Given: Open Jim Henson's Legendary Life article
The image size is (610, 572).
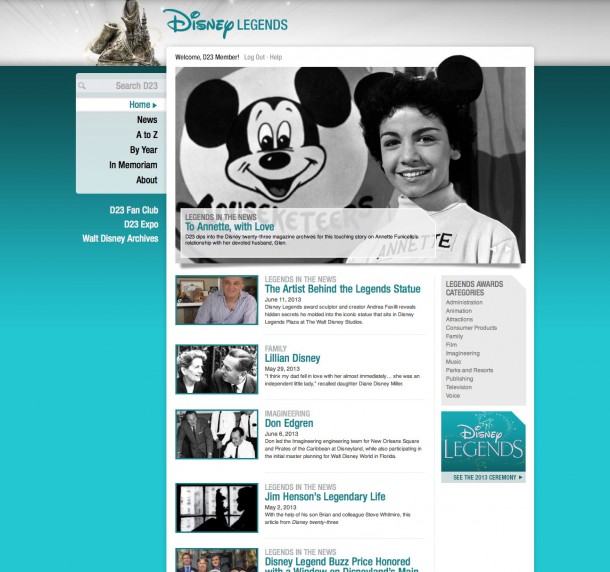Looking at the screenshot, I should 325,497.
